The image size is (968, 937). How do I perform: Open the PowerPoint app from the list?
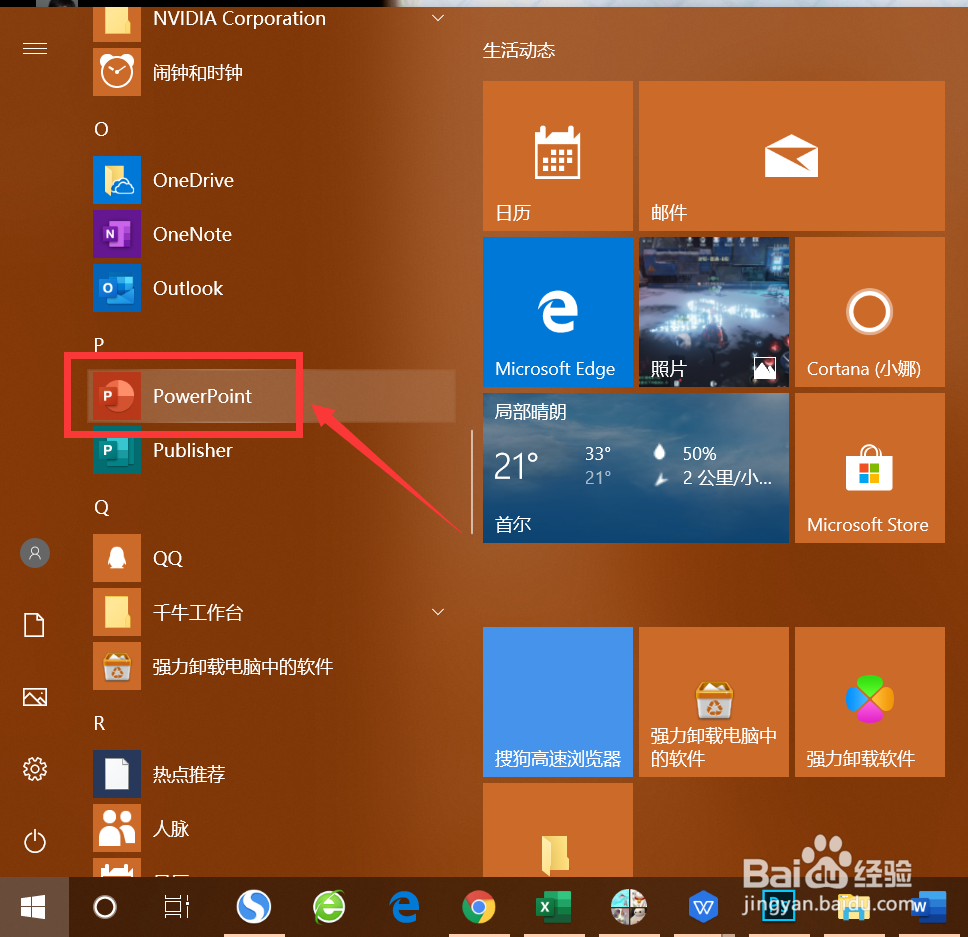pos(272,396)
